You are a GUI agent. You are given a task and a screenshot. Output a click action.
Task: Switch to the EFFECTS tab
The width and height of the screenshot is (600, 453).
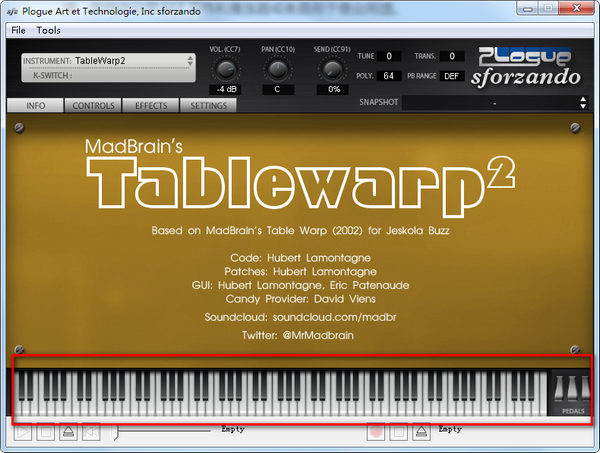pyautogui.click(x=150, y=105)
